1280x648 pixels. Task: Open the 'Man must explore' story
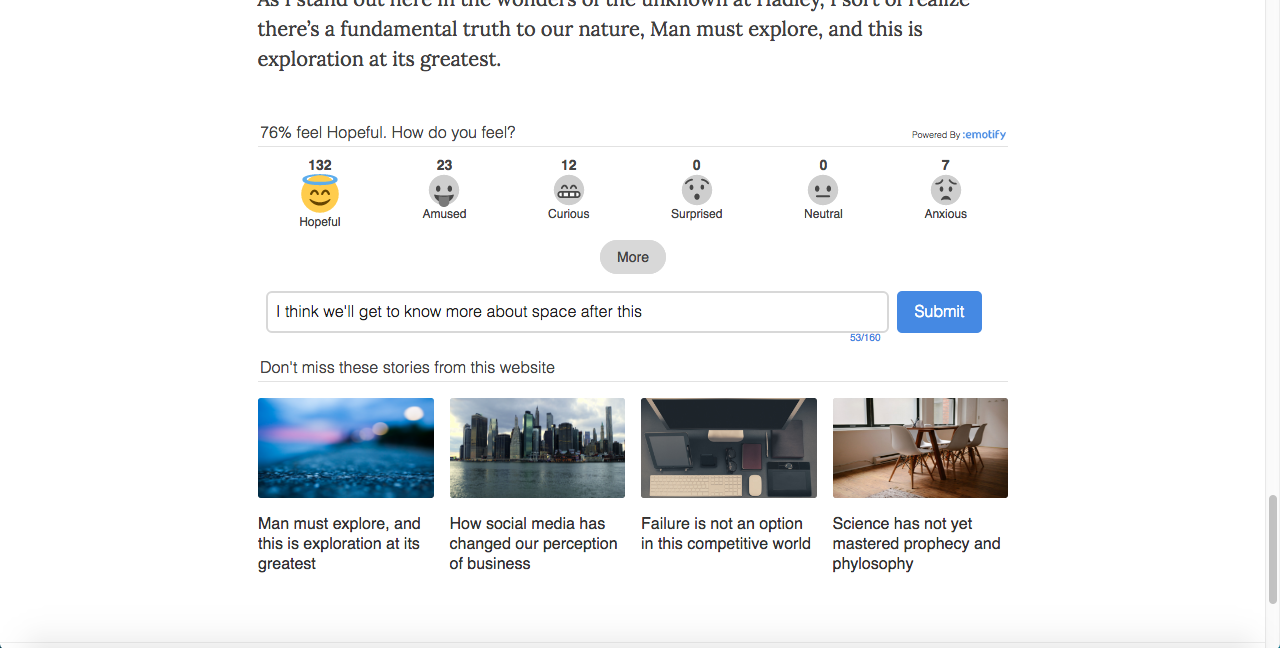pyautogui.click(x=338, y=543)
